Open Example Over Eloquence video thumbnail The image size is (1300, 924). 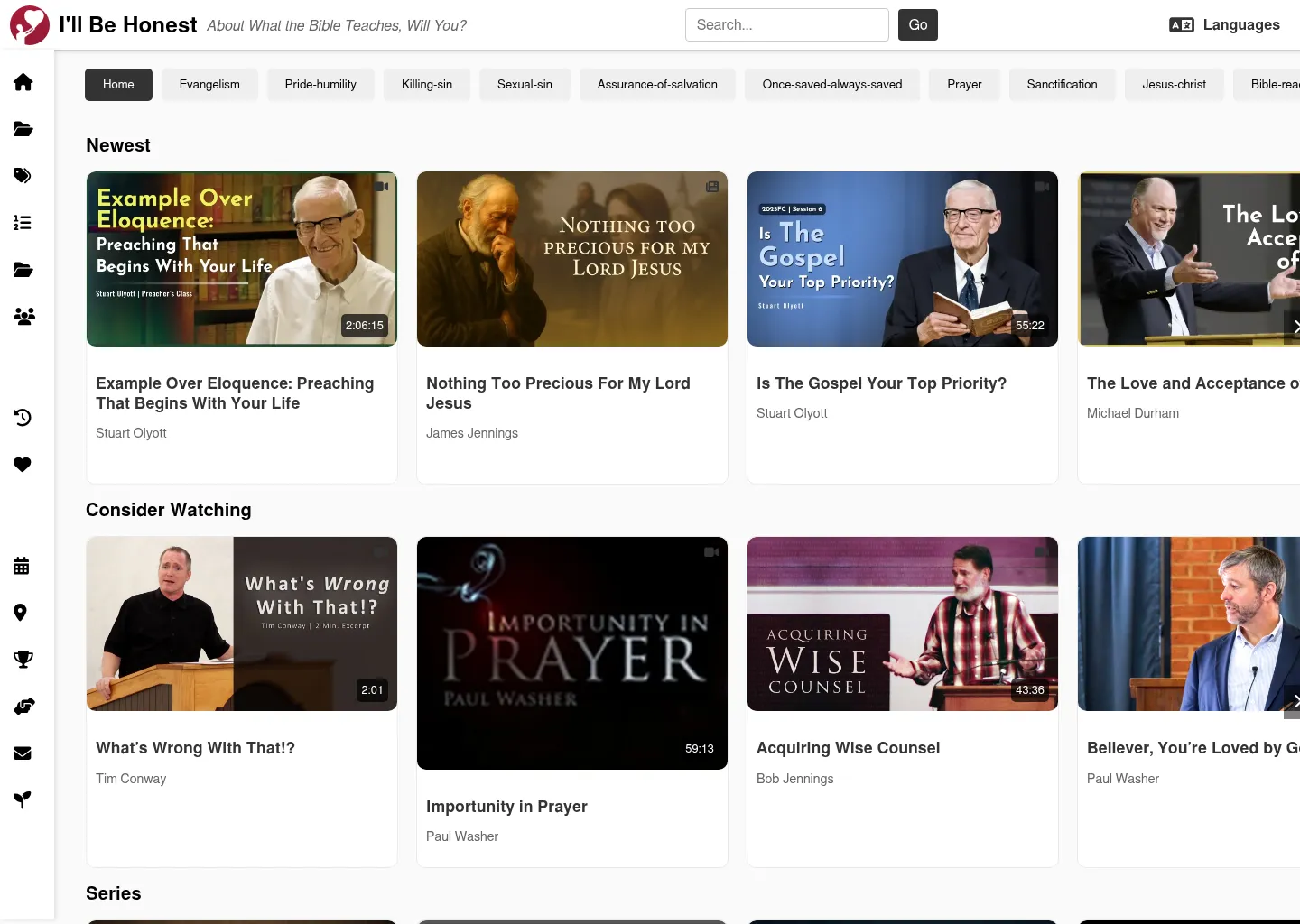pyautogui.click(x=242, y=259)
